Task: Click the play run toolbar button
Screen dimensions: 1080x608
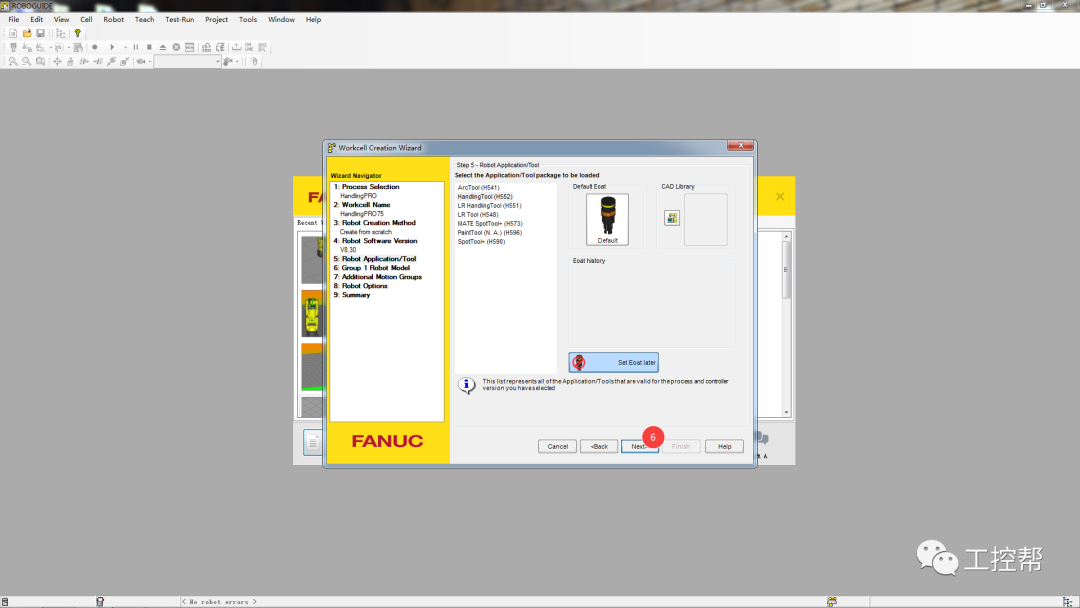Action: (x=112, y=47)
